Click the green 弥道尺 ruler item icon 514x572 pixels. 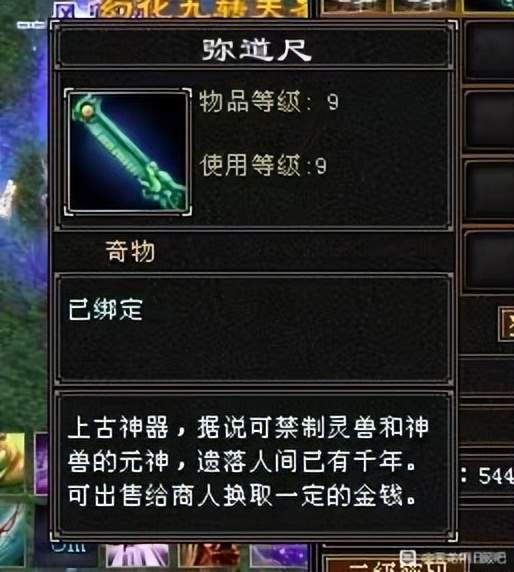(128, 152)
